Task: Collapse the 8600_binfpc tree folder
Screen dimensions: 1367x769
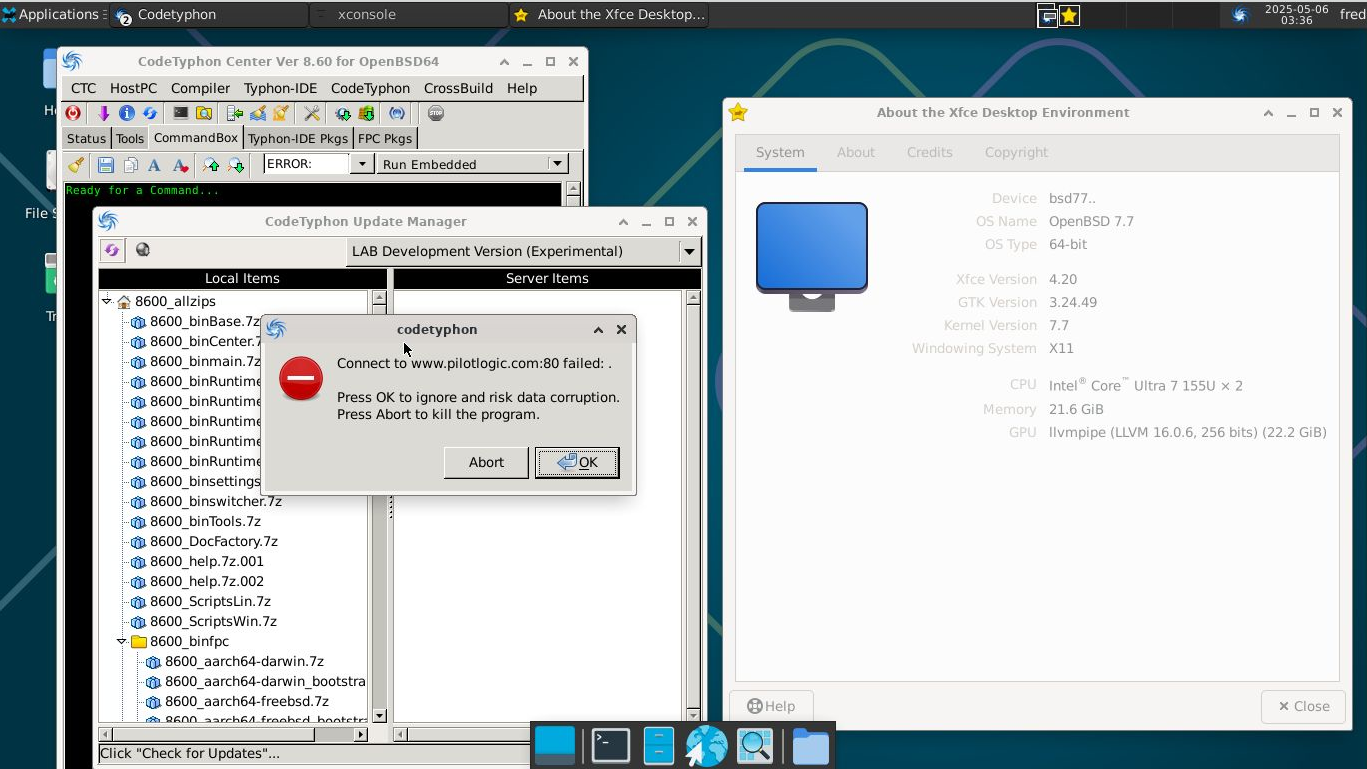Action: [121, 641]
